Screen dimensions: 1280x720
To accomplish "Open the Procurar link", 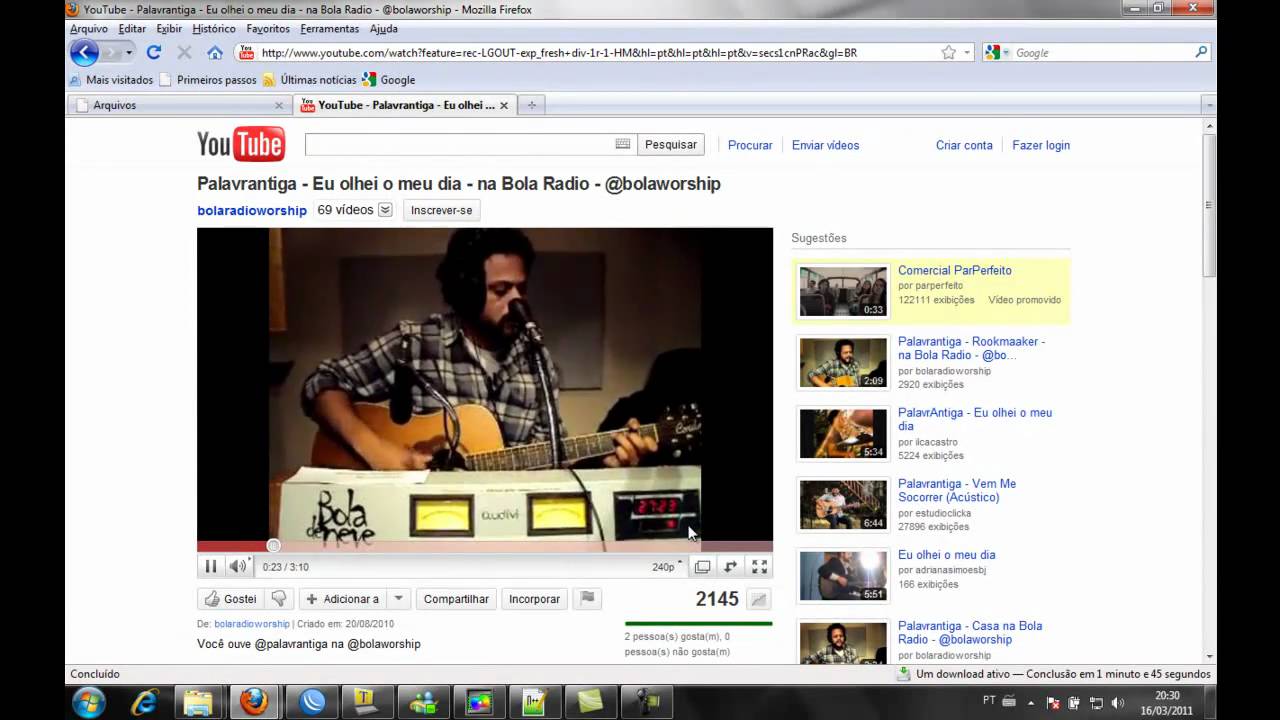I will (x=750, y=145).
